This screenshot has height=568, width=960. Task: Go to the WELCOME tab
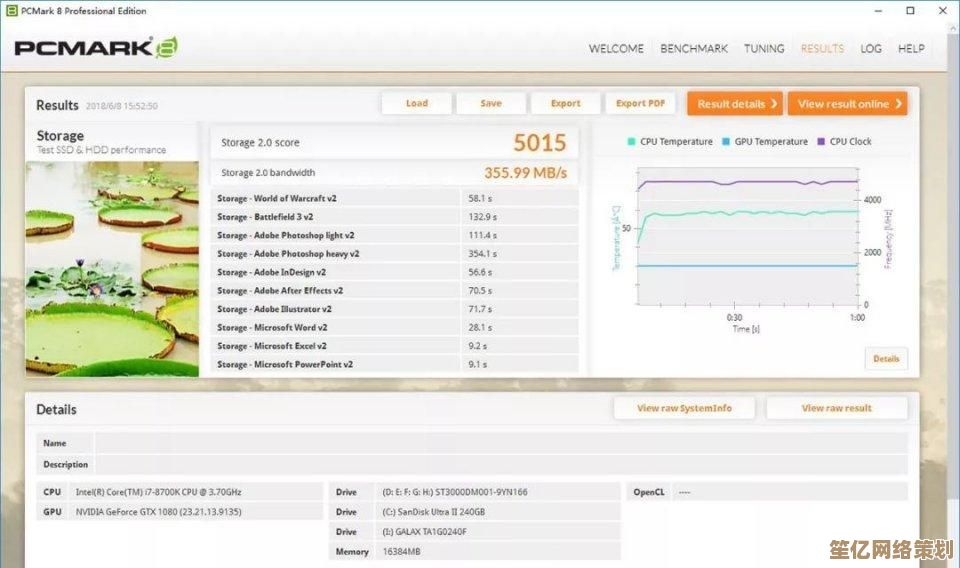click(x=616, y=48)
